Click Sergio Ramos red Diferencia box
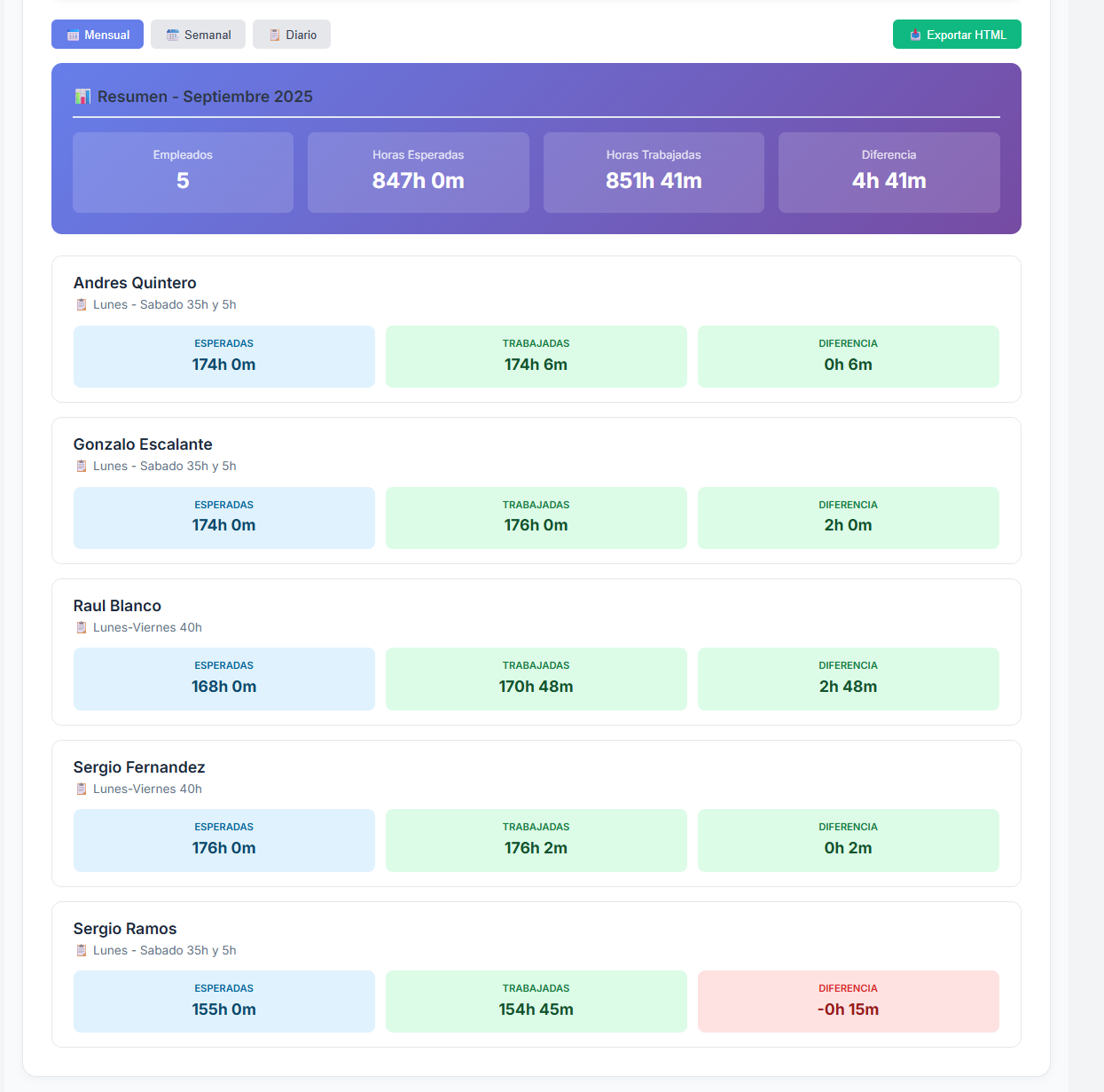Viewport: 1104px width, 1092px height. pos(848,1001)
